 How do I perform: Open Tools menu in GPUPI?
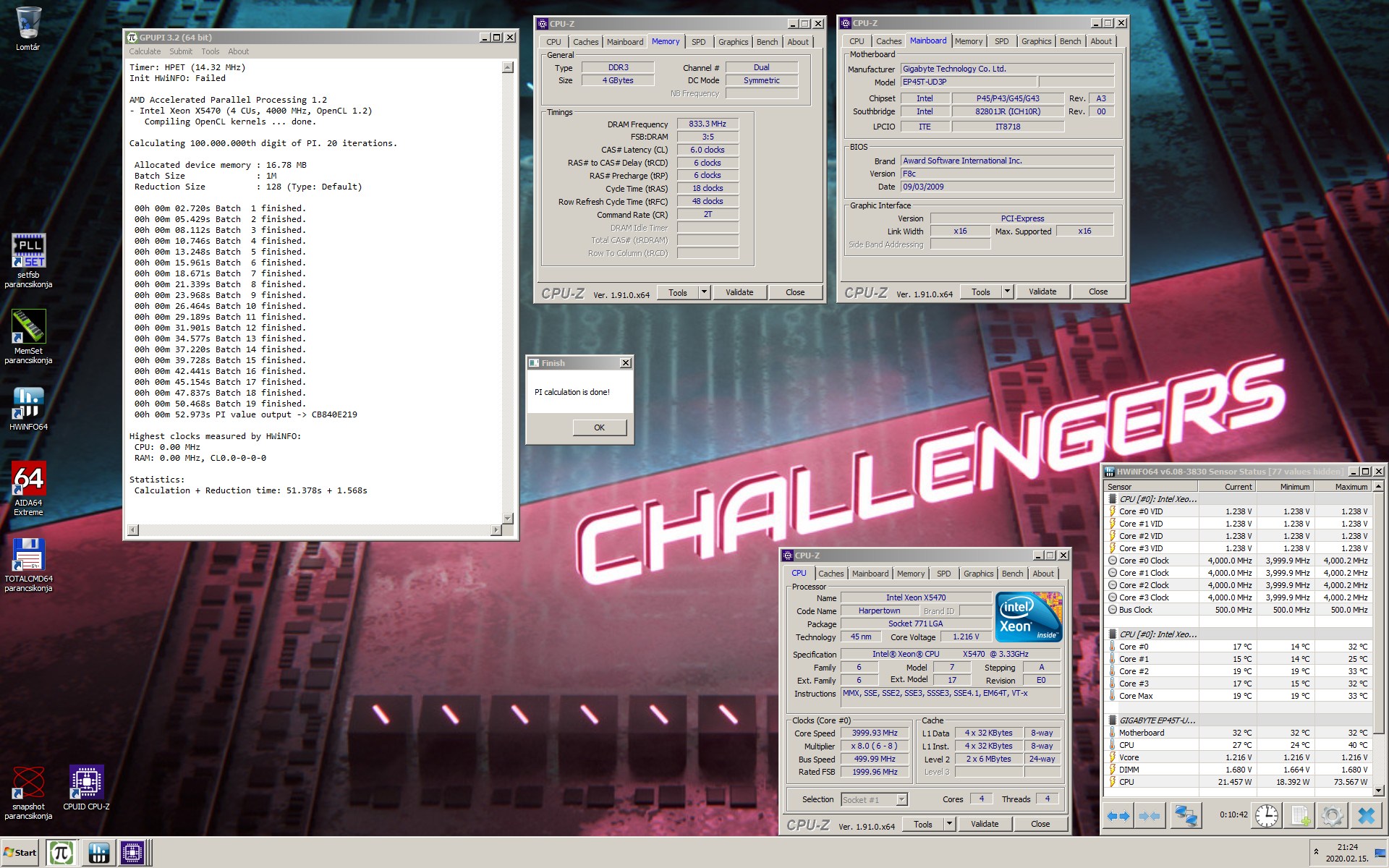pos(210,51)
